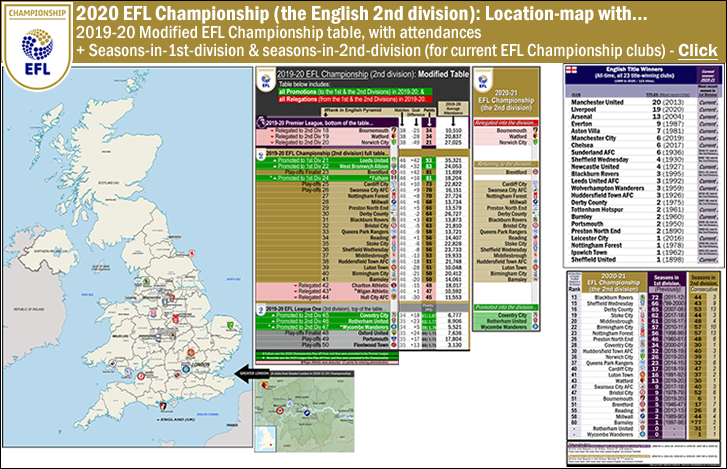
Task: Click 'Current season 2020-21' purple header box
Action: click(x=708, y=76)
